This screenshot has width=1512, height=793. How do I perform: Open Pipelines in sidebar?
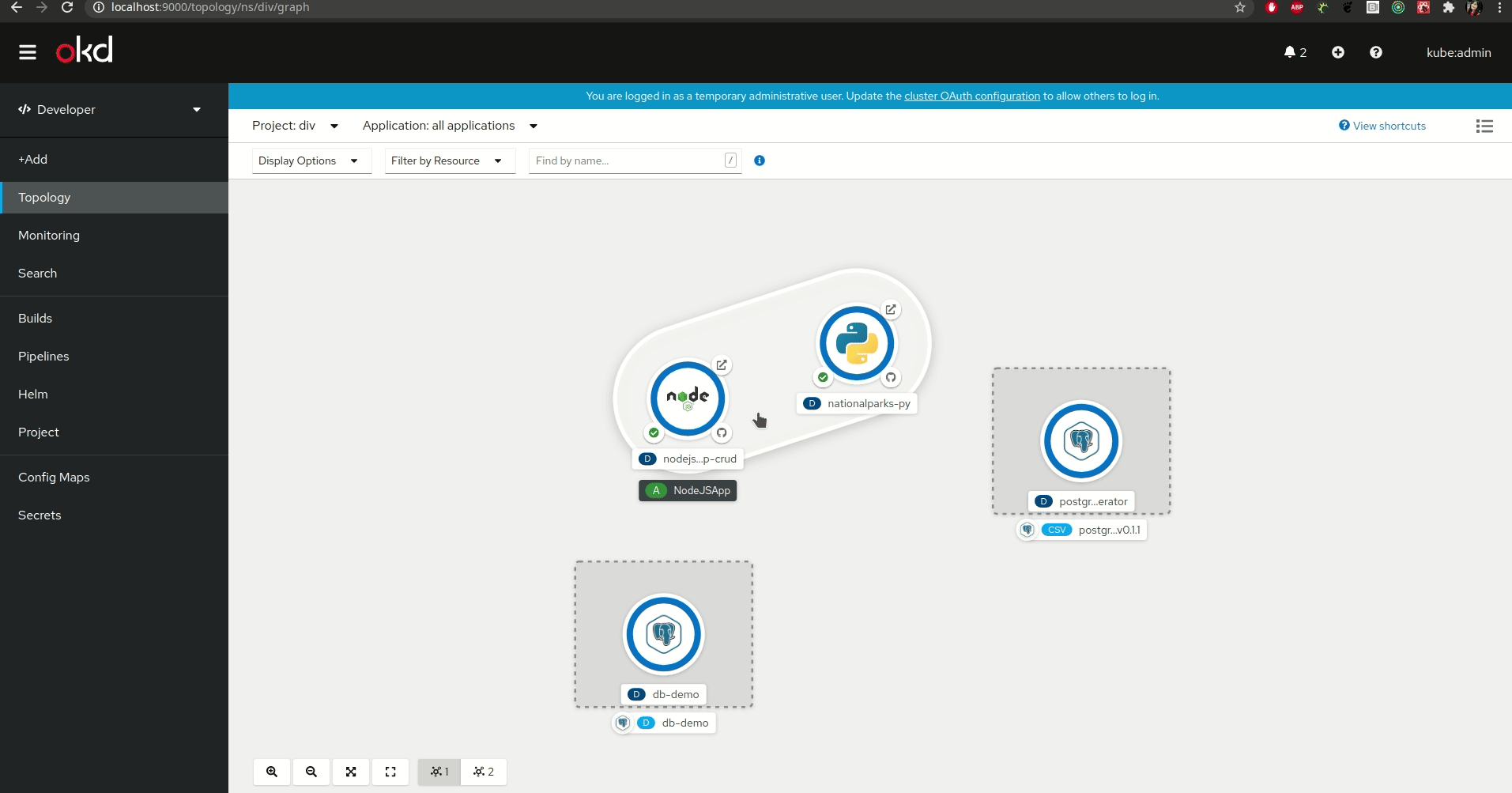click(x=115, y=357)
